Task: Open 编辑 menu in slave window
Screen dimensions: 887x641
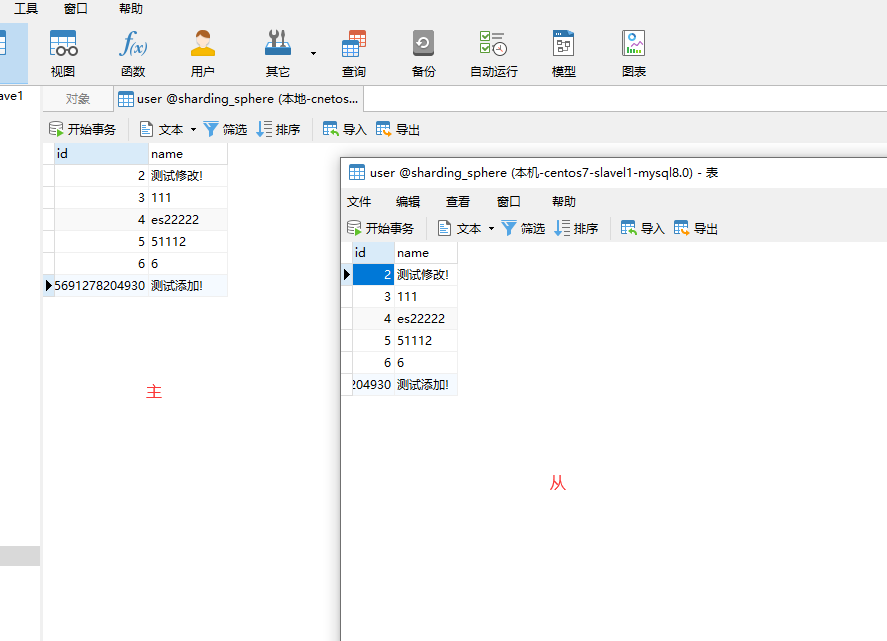Action: [x=408, y=201]
